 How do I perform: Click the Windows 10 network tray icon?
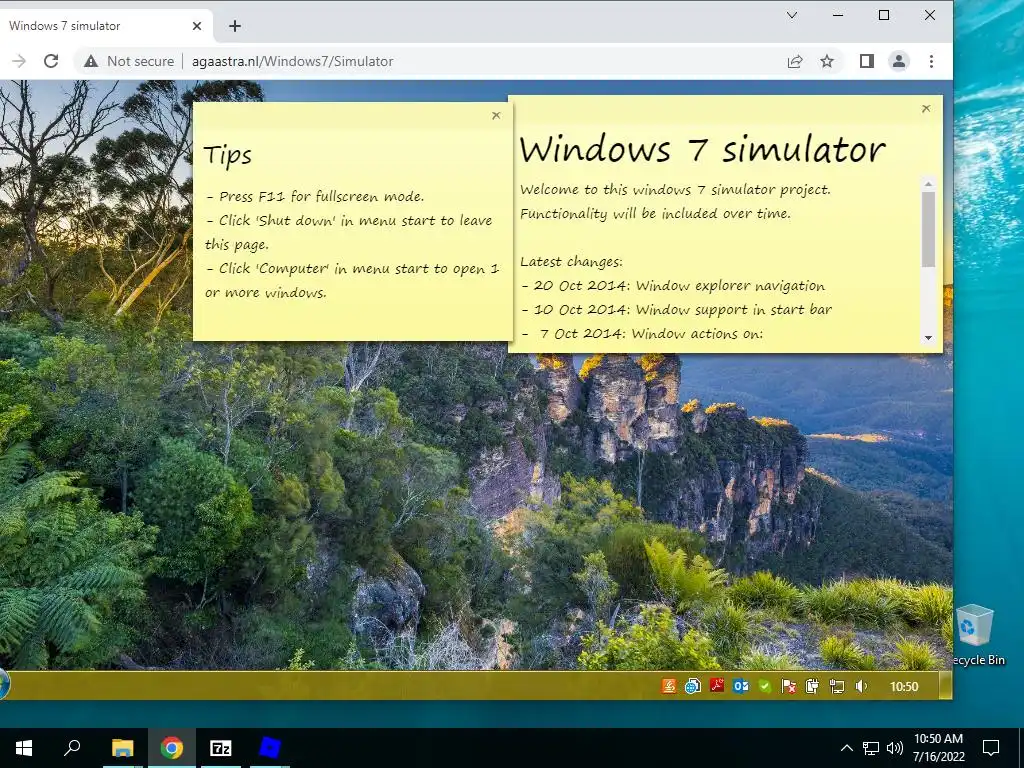(871, 748)
